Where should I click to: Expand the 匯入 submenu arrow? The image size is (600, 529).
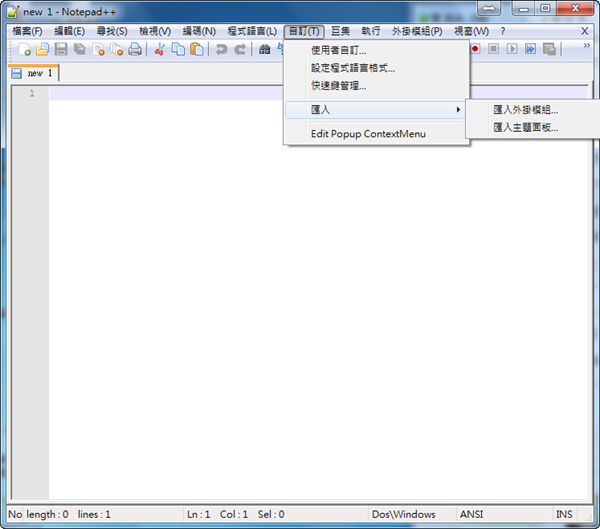tap(458, 110)
